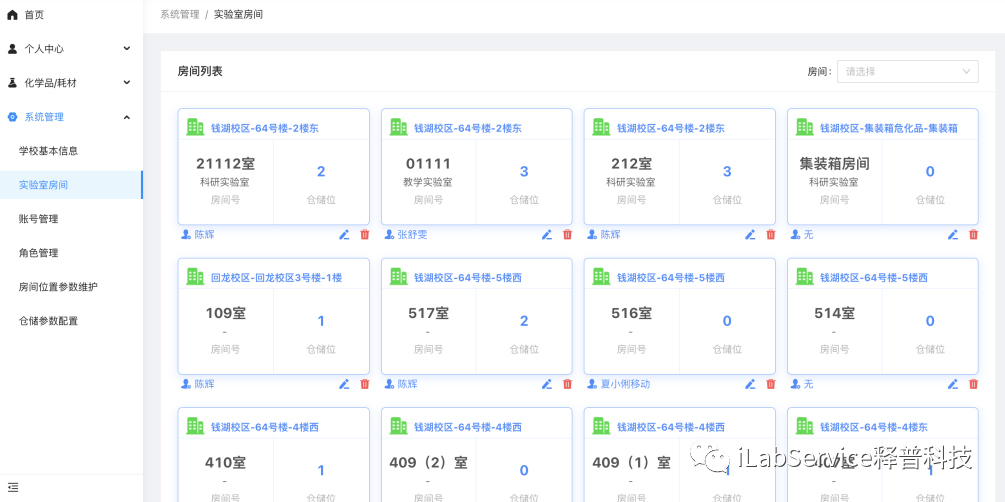Click storage count 2 on 21112室 card
This screenshot has width=1005, height=502.
(321, 171)
